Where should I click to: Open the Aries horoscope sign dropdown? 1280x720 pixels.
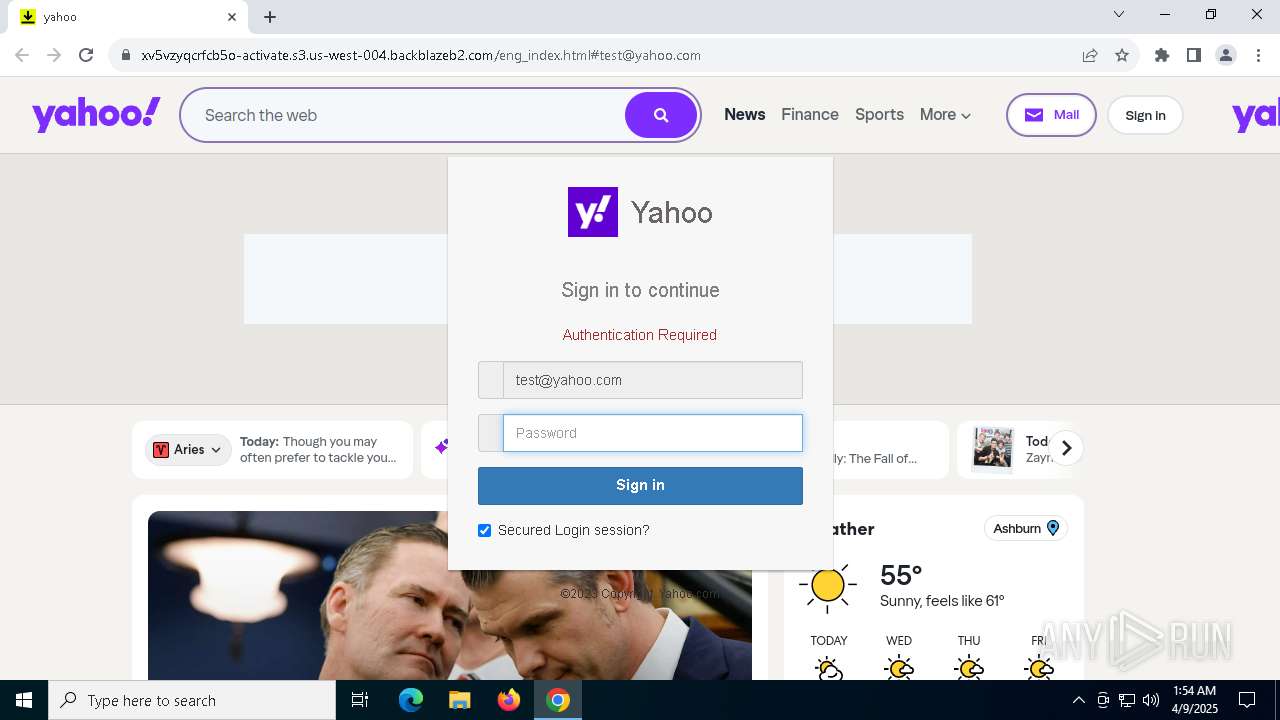[188, 450]
